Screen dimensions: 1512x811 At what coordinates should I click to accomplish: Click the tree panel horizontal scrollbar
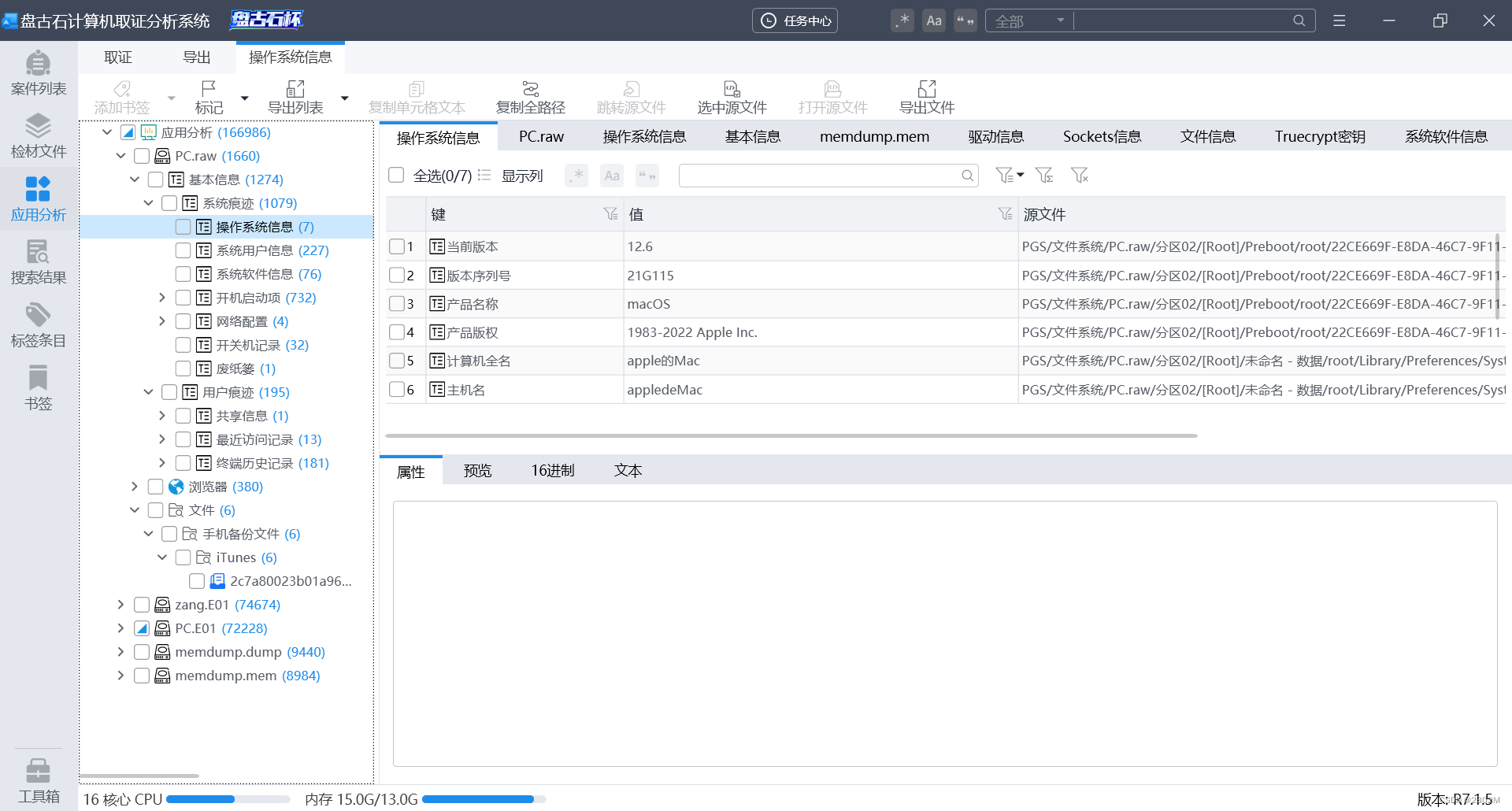coord(139,776)
